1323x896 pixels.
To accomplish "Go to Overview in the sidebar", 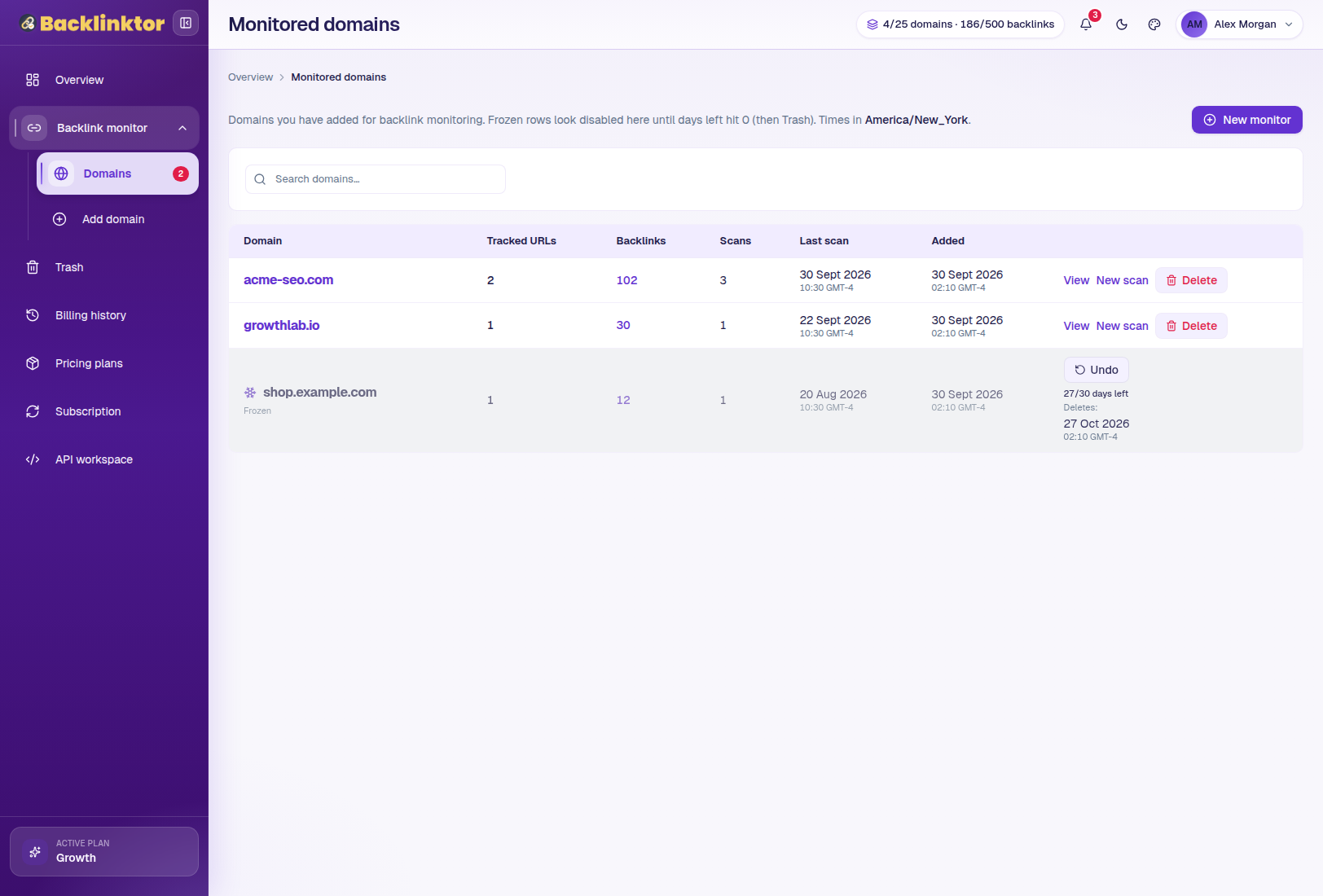I will [x=104, y=80].
